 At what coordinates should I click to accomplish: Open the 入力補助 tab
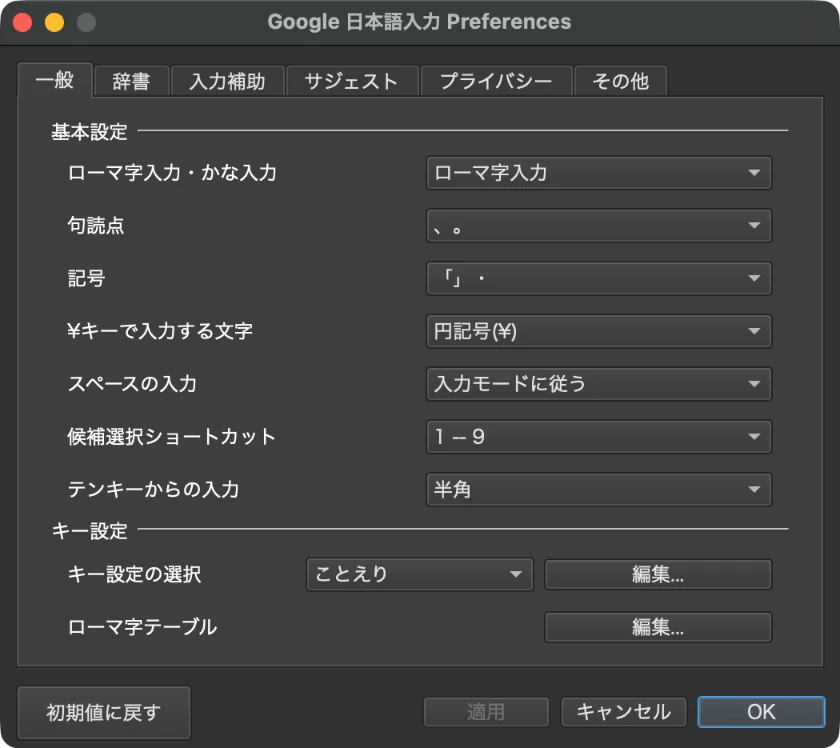point(228,81)
